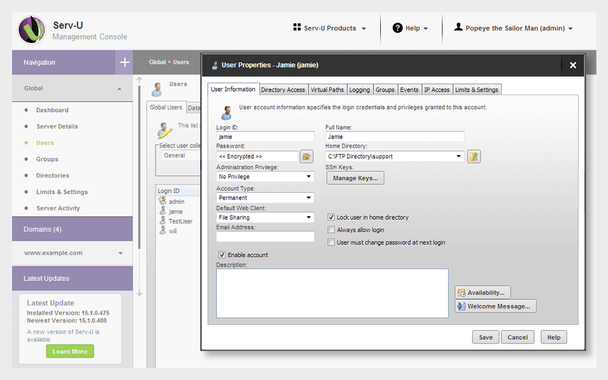Open Server Details in navigation
The image size is (608, 380).
click(57, 126)
